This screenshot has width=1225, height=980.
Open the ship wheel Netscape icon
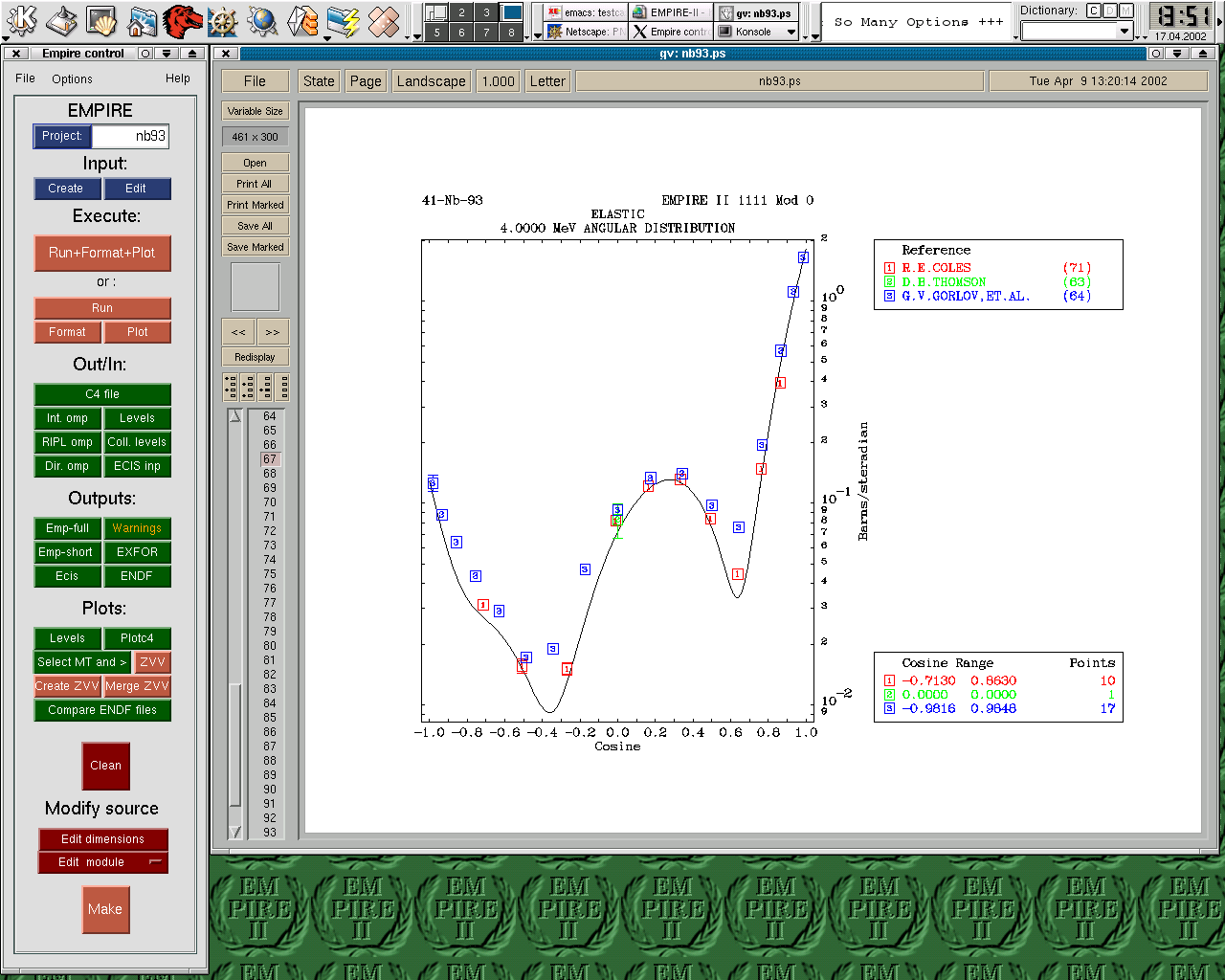coord(222,19)
